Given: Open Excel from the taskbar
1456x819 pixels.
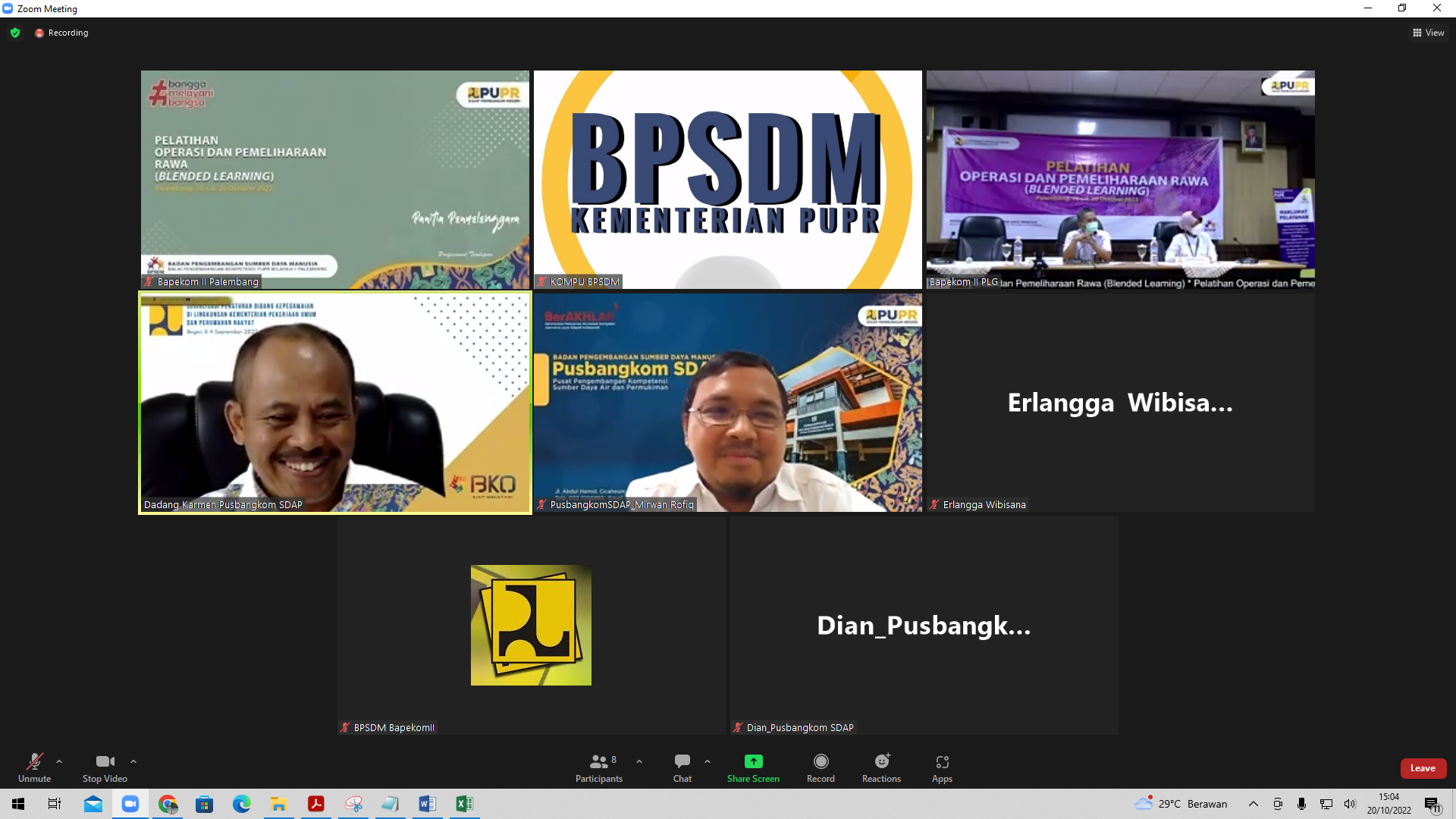Looking at the screenshot, I should coord(464,804).
